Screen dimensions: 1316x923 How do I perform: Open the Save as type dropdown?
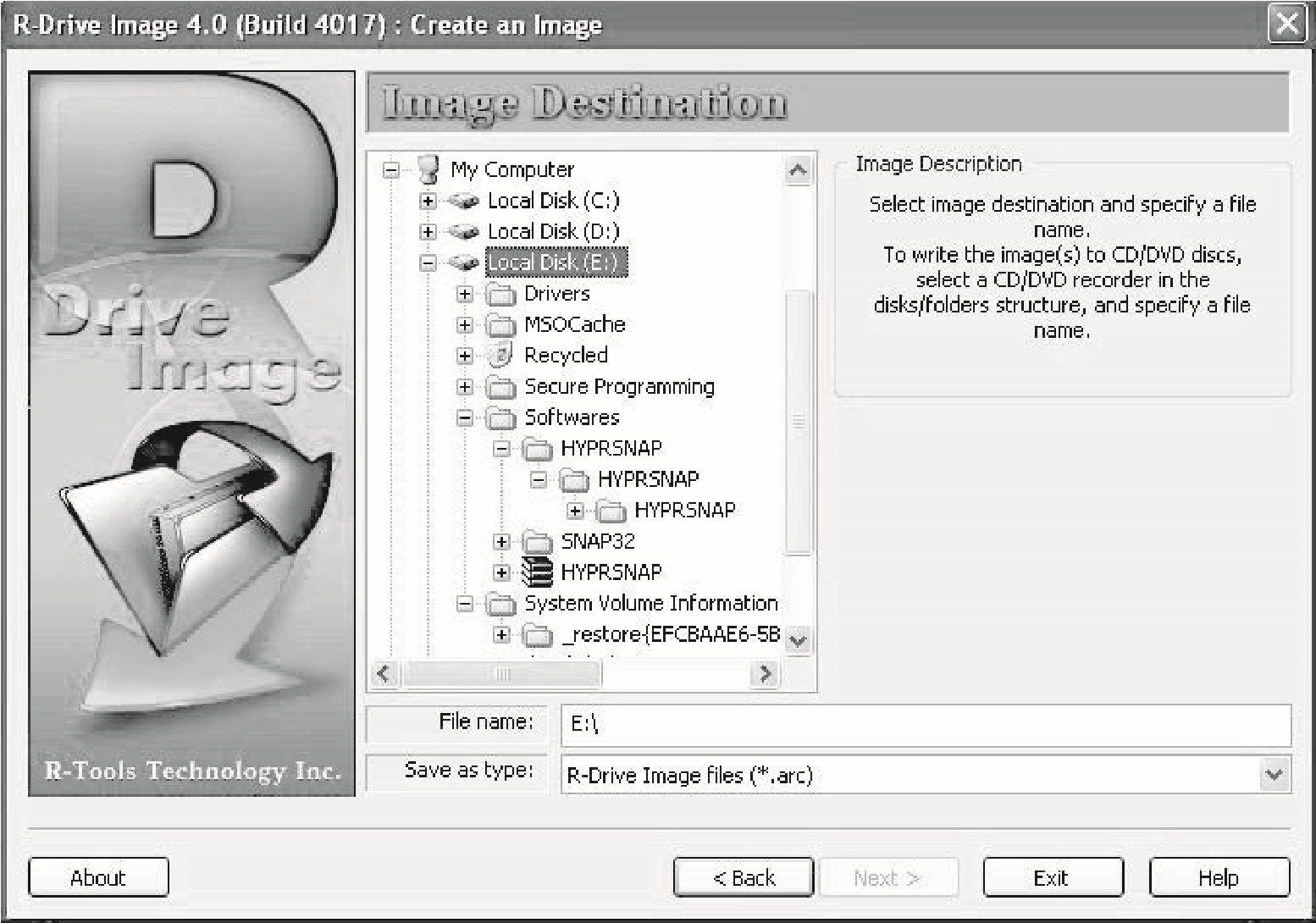point(1274,774)
